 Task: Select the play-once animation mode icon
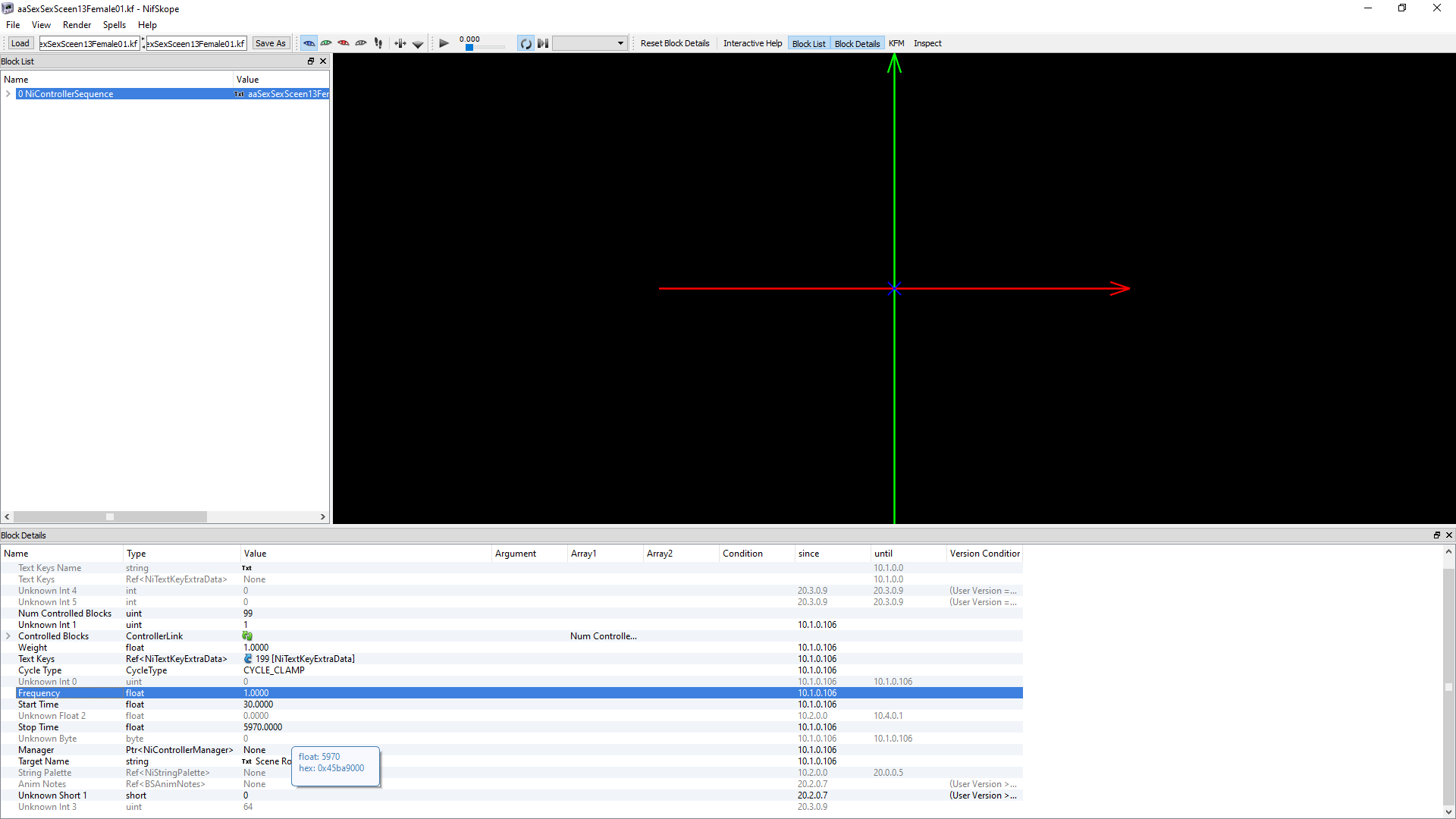click(543, 43)
